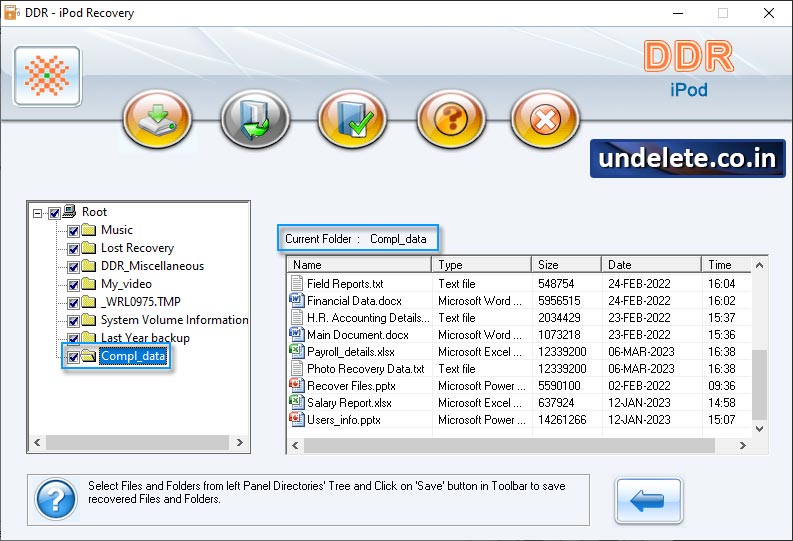Click the Recover Files.pptx file icon

click(296, 385)
